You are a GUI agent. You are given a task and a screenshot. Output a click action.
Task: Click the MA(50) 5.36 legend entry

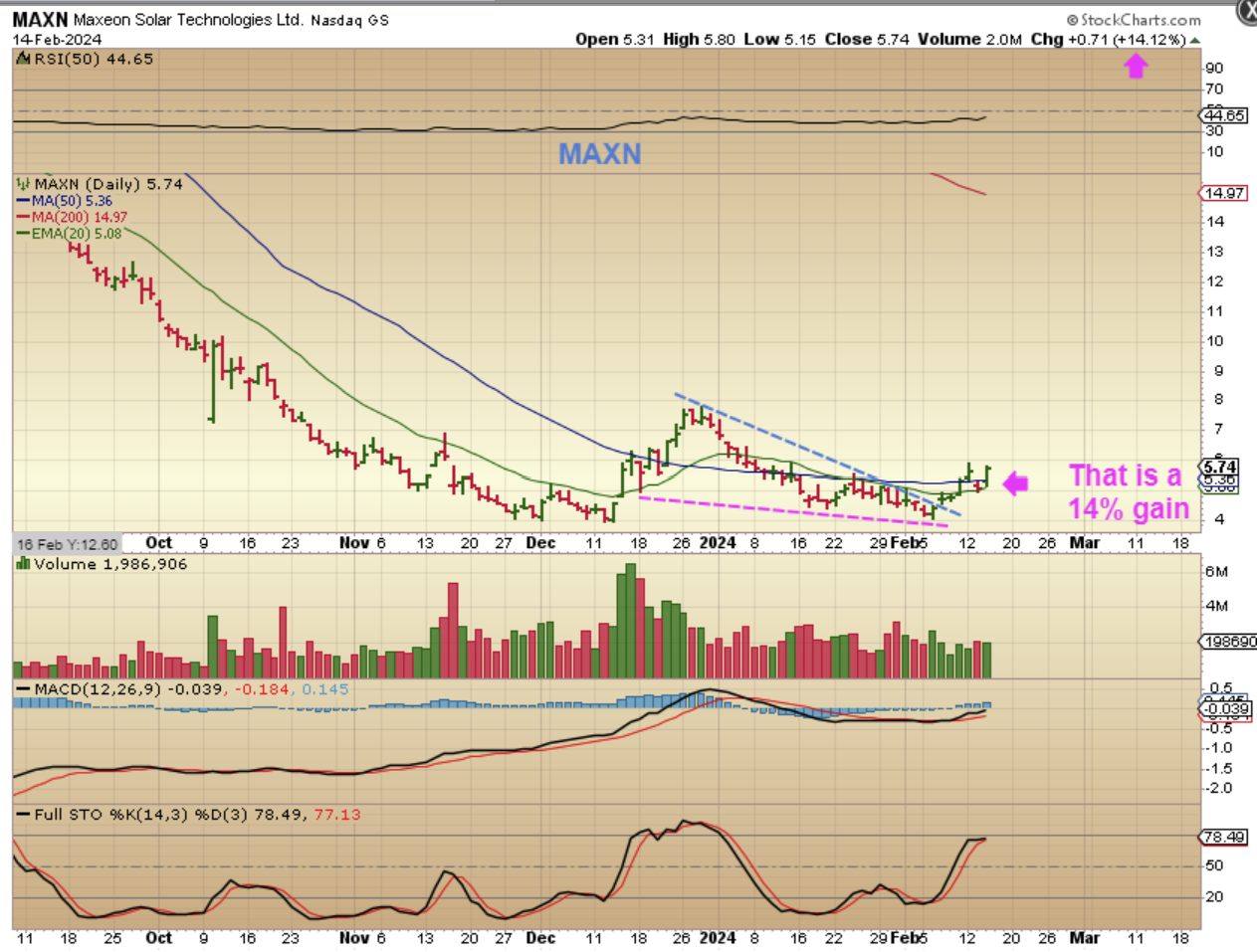point(65,201)
